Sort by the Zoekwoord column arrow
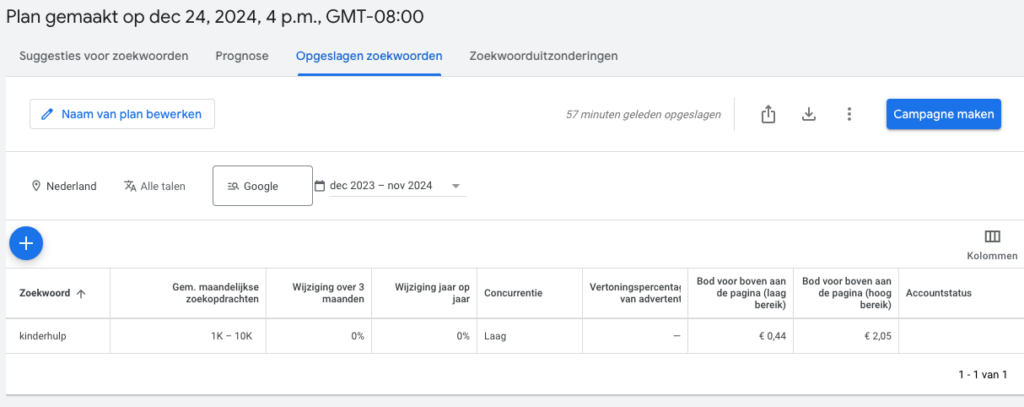This screenshot has height=407, width=1024. [81, 293]
